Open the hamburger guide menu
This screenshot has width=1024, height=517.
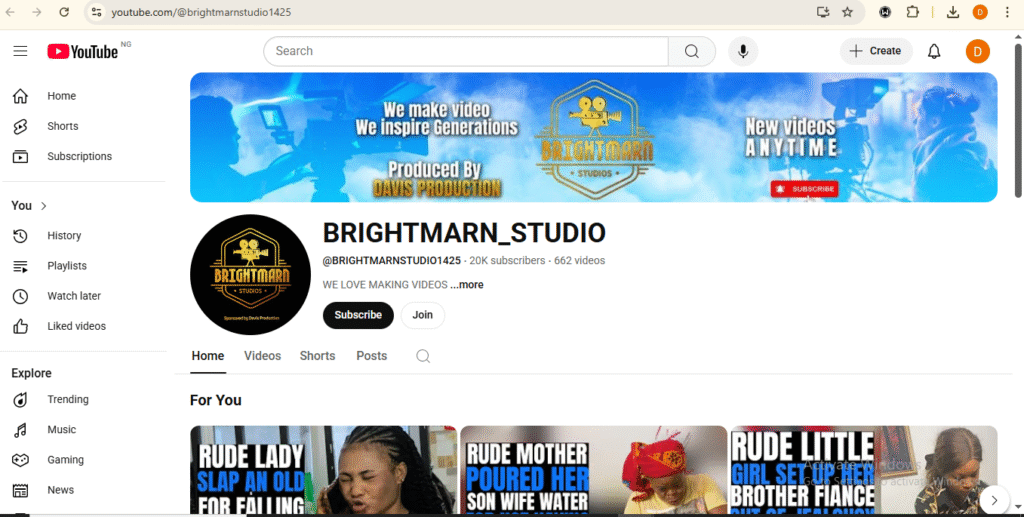click(x=20, y=51)
